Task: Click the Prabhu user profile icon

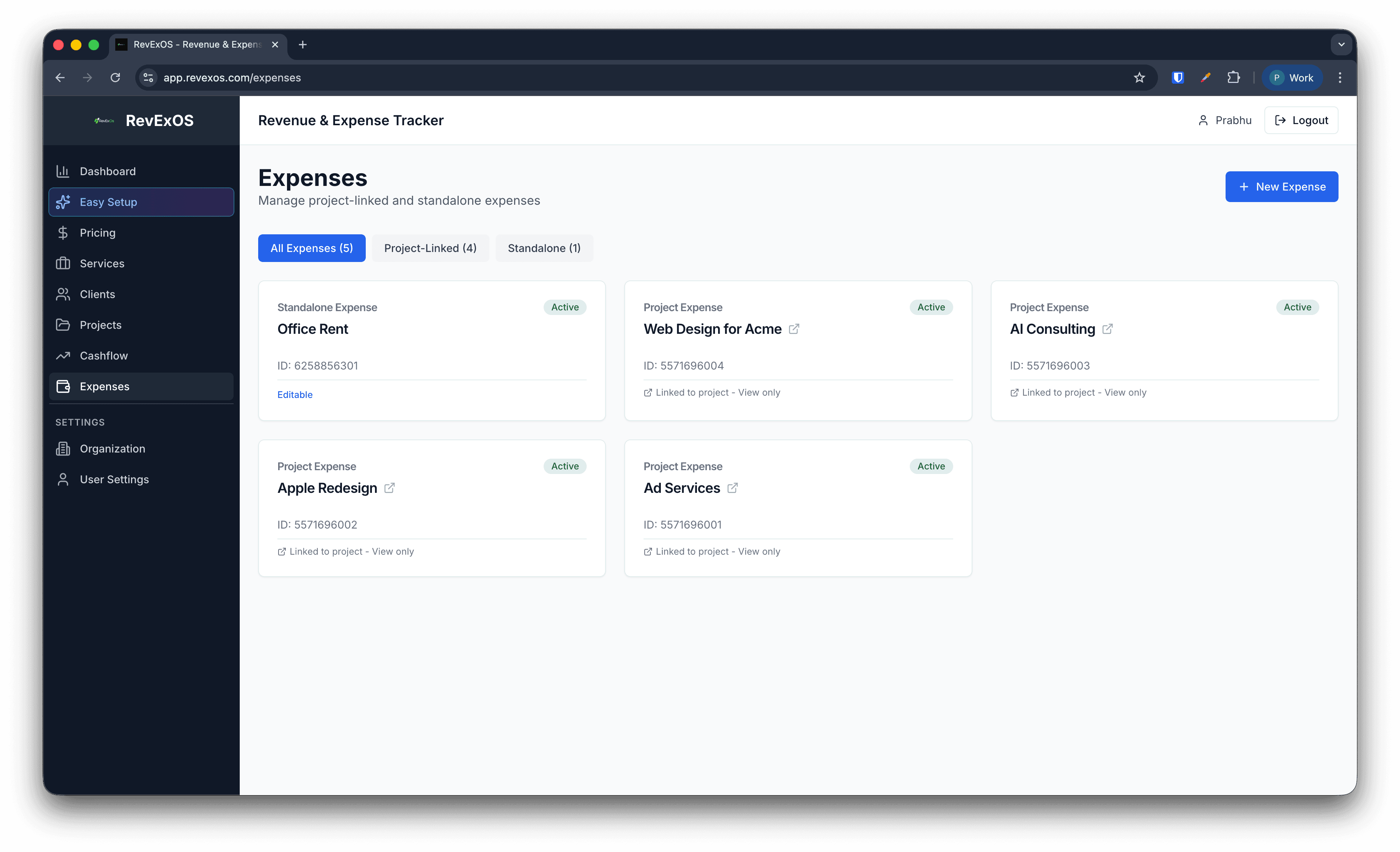Action: (x=1203, y=120)
